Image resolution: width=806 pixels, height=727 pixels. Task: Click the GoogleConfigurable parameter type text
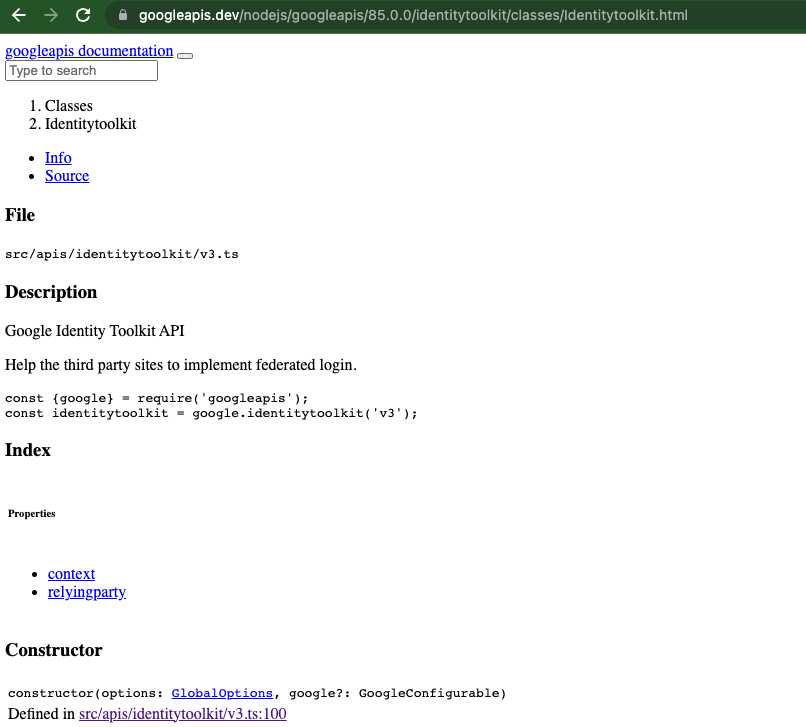click(x=429, y=694)
